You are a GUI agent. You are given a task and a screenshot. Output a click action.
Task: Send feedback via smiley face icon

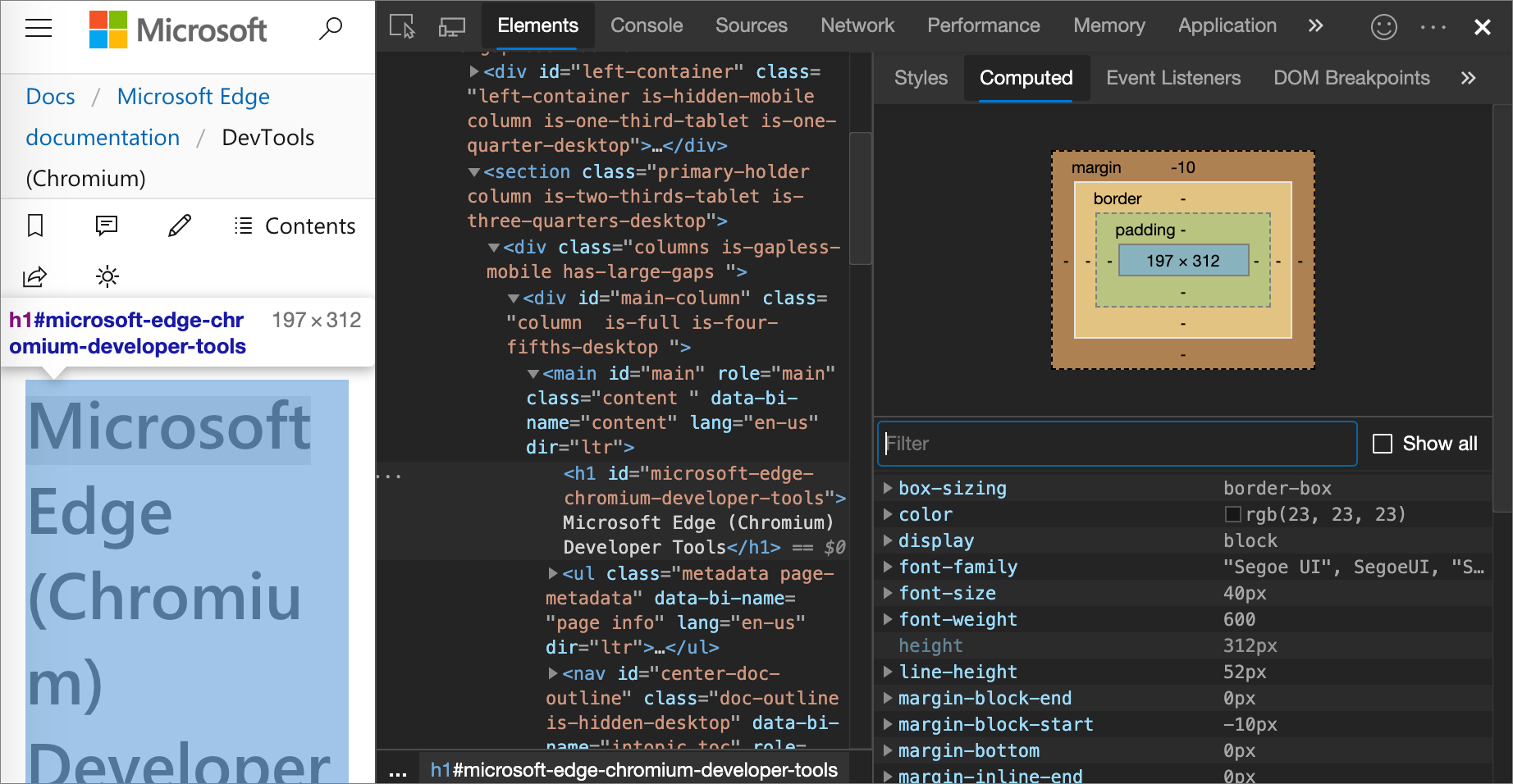click(x=1383, y=27)
